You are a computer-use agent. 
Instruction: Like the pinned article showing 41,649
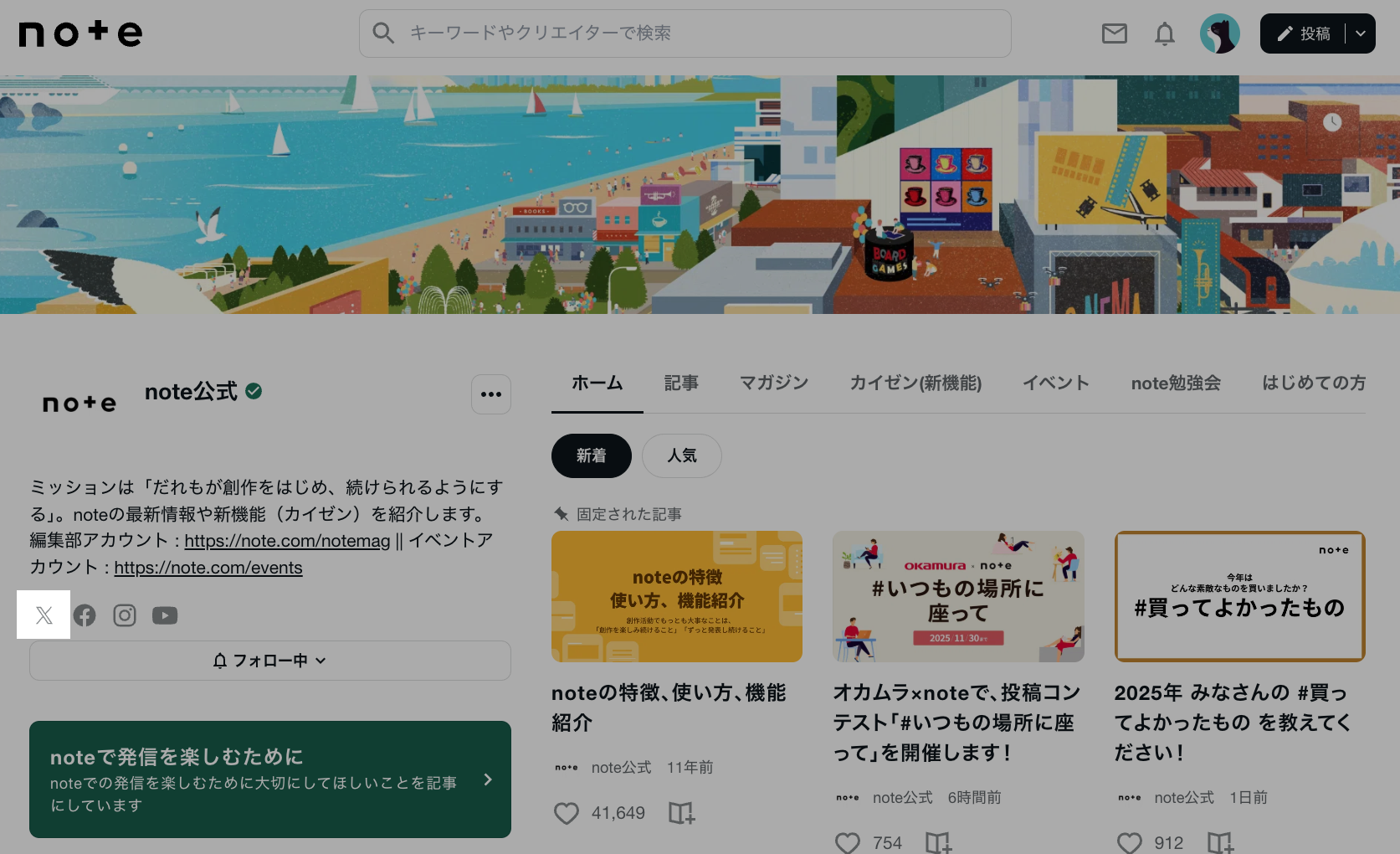pyautogui.click(x=567, y=812)
